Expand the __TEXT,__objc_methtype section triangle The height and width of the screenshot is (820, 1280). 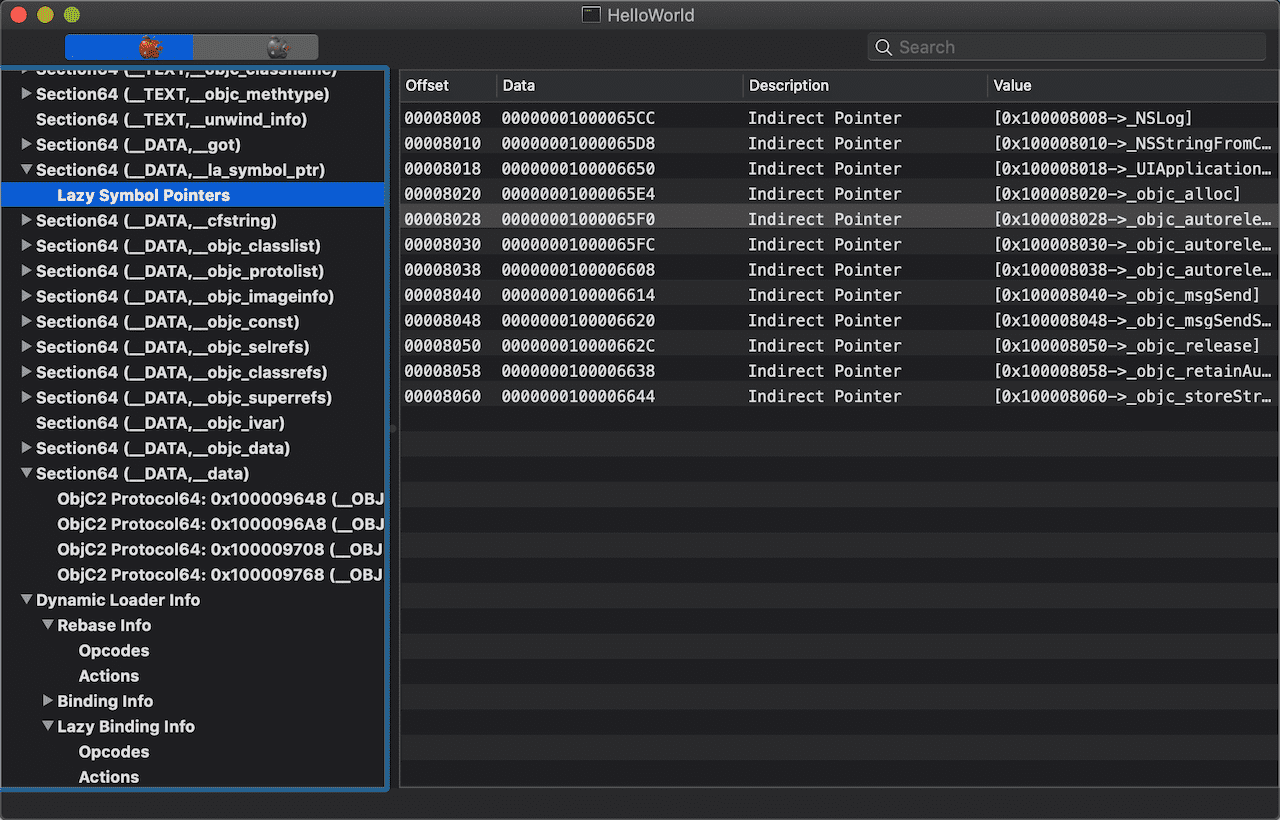26,94
